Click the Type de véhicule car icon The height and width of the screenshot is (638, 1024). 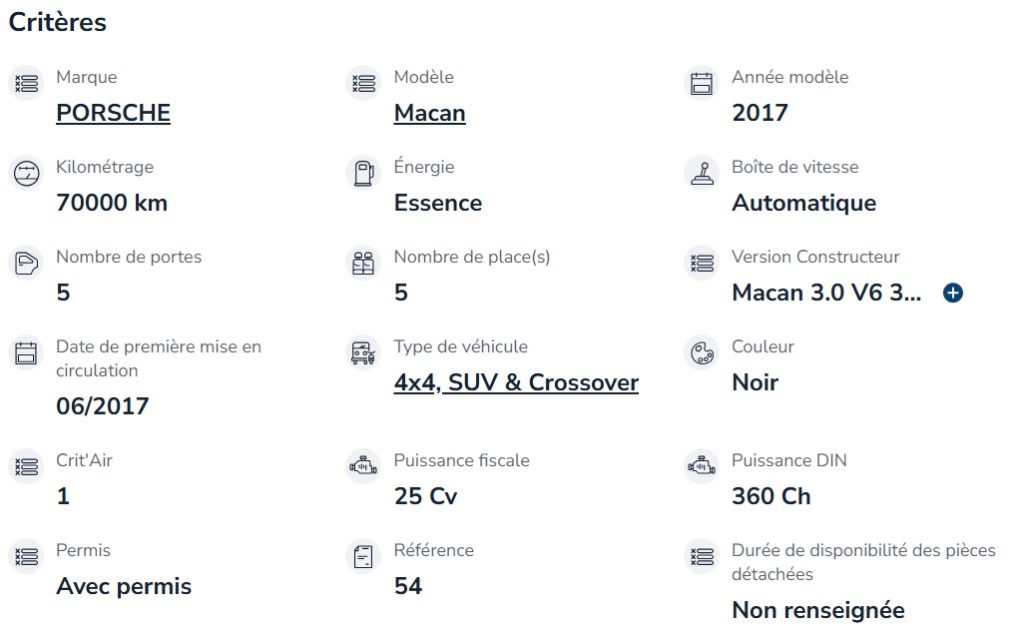(364, 353)
